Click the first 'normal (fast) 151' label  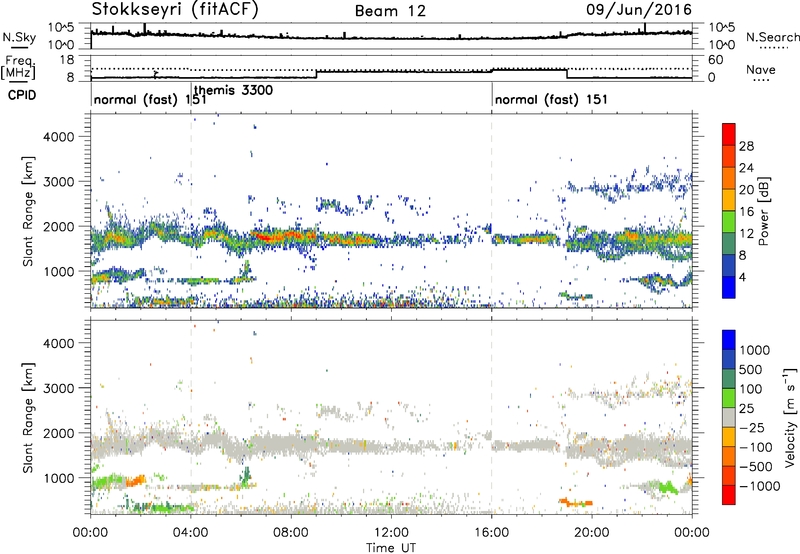(x=150, y=99)
